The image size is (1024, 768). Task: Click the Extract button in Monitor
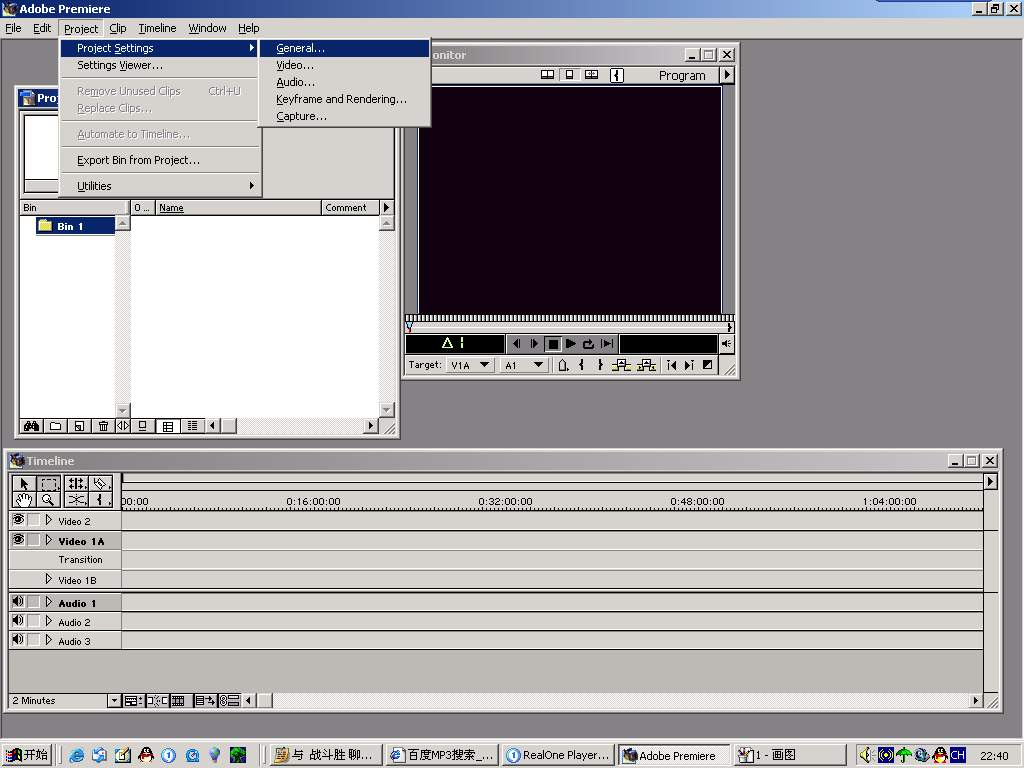(646, 365)
